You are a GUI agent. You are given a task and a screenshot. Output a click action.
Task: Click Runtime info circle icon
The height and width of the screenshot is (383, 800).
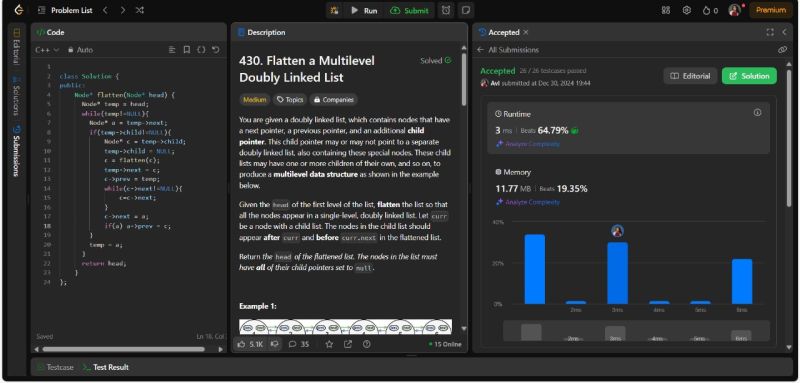(x=758, y=113)
